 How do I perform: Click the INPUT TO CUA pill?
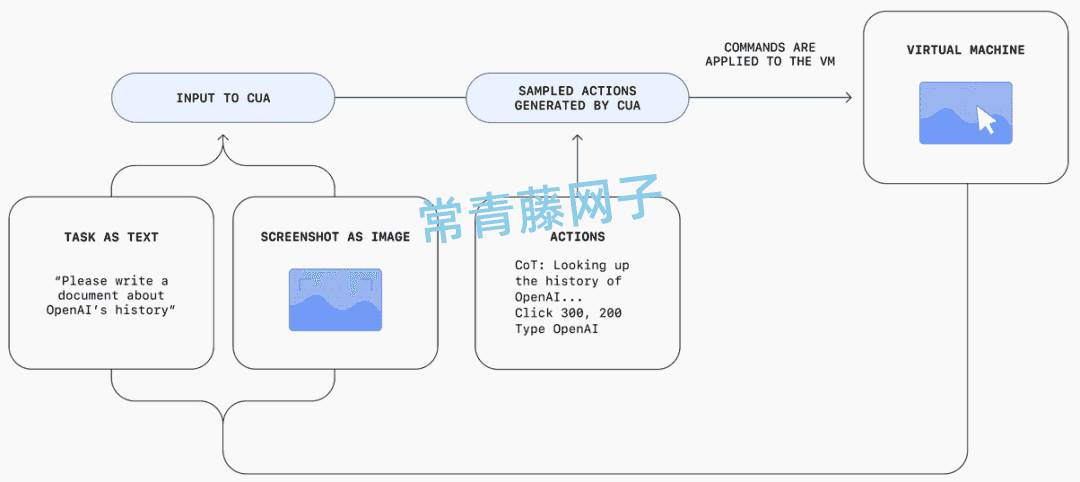223,98
